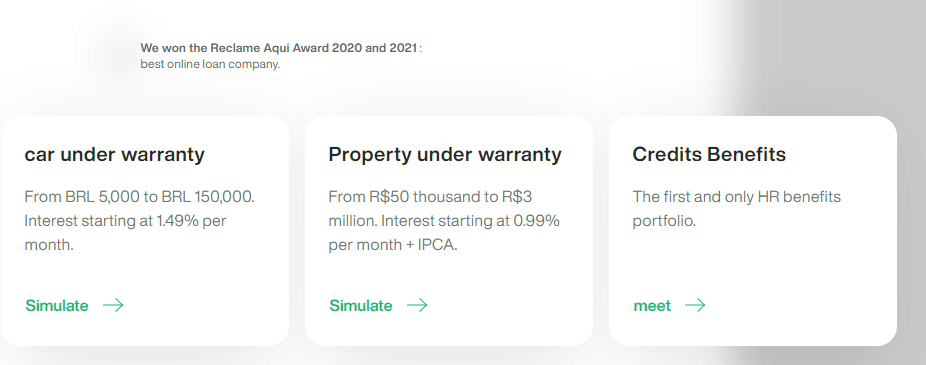This screenshot has height=365, width=926.
Task: Open Simulate link in Property under warranty card
Action: coord(361,306)
